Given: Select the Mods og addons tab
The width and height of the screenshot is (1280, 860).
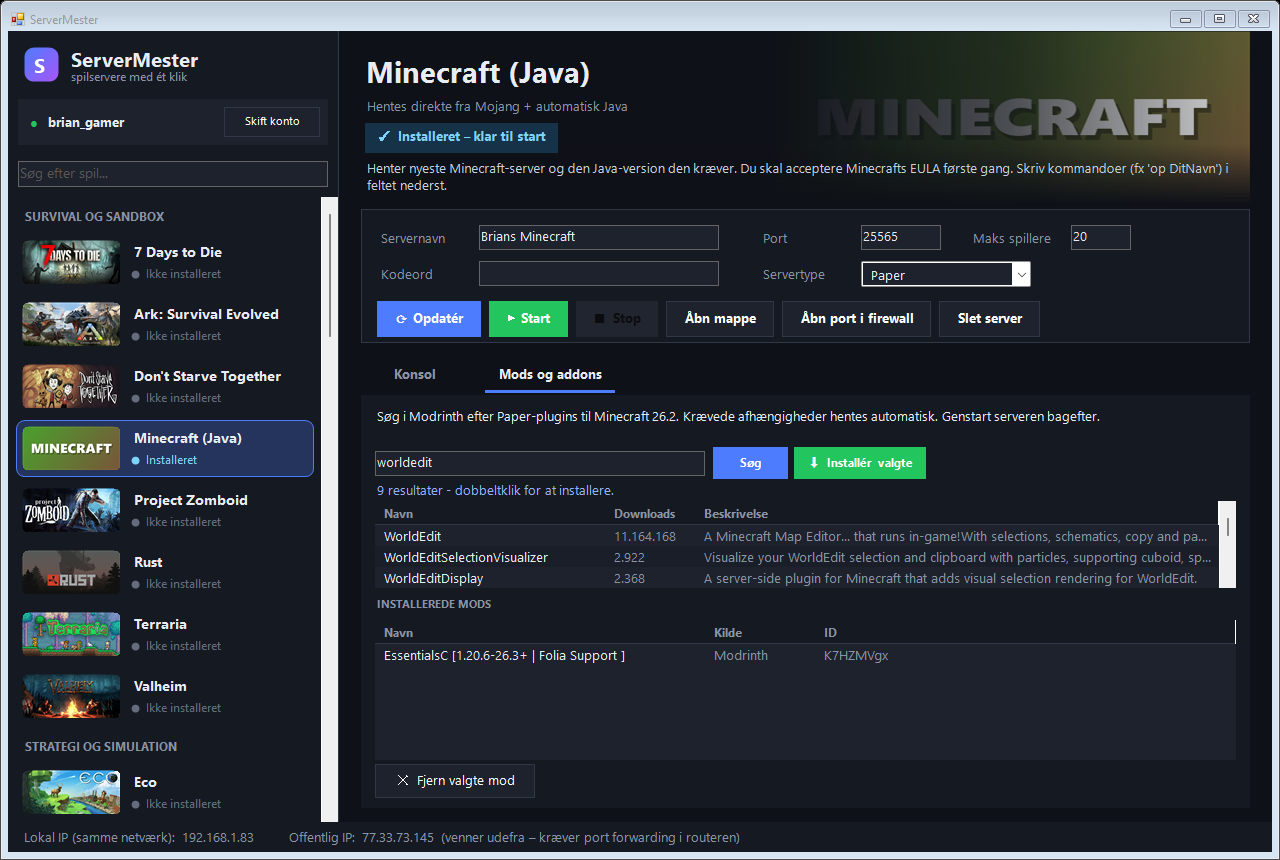Looking at the screenshot, I should [x=551, y=375].
